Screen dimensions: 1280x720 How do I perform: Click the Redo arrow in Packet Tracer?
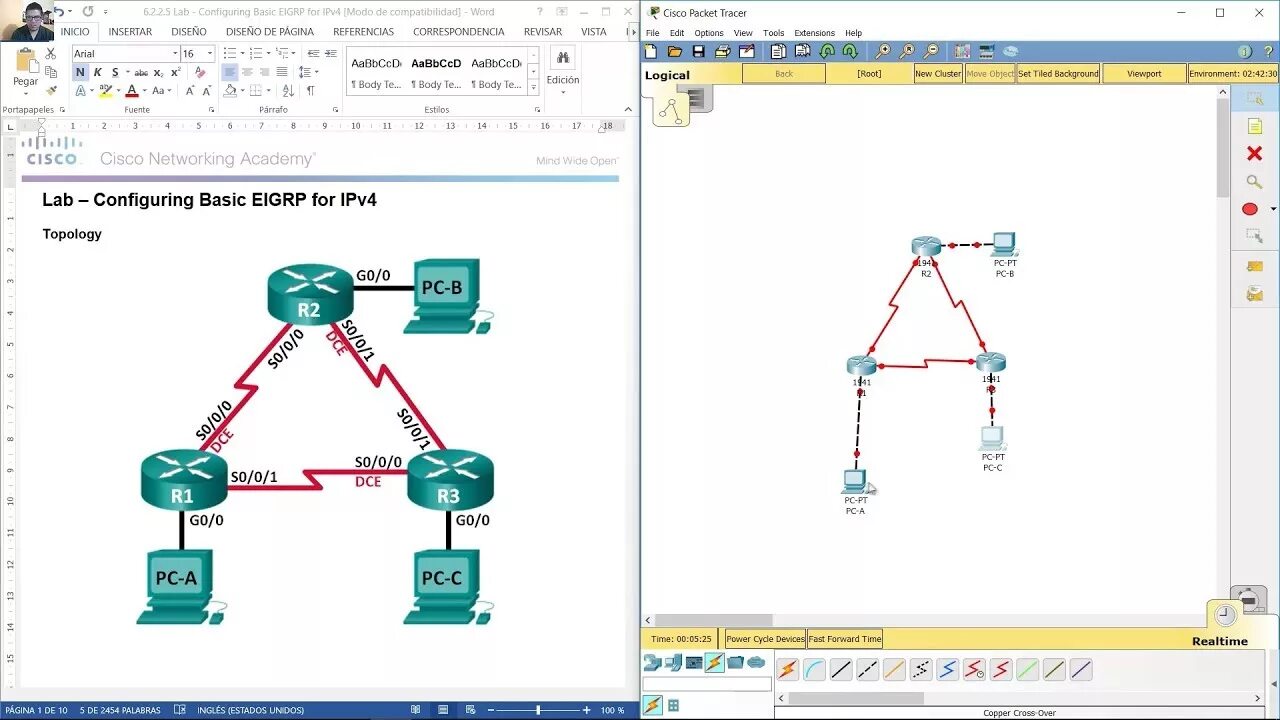[850, 52]
